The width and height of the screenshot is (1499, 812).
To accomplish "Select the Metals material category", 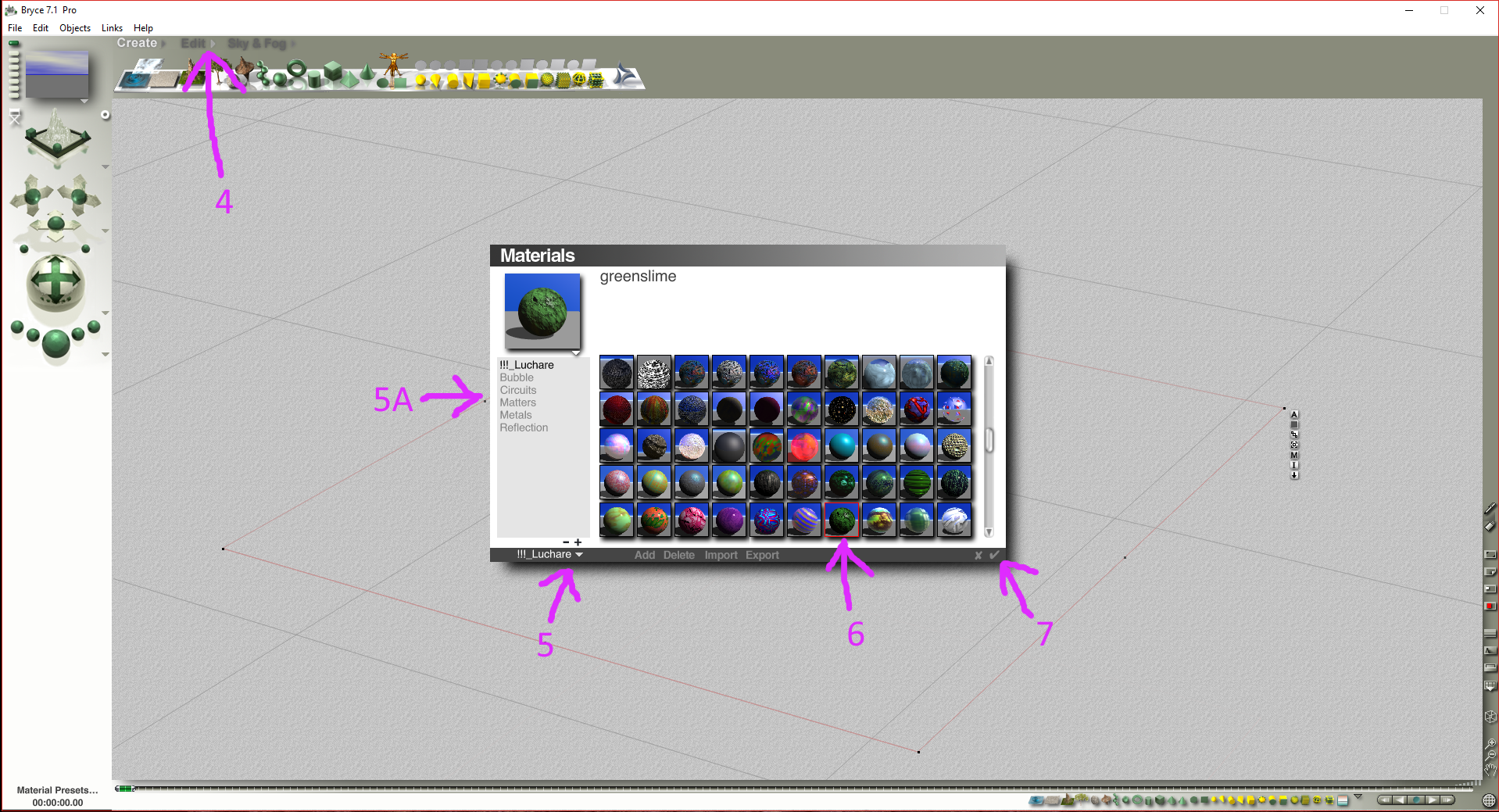I will [x=516, y=415].
